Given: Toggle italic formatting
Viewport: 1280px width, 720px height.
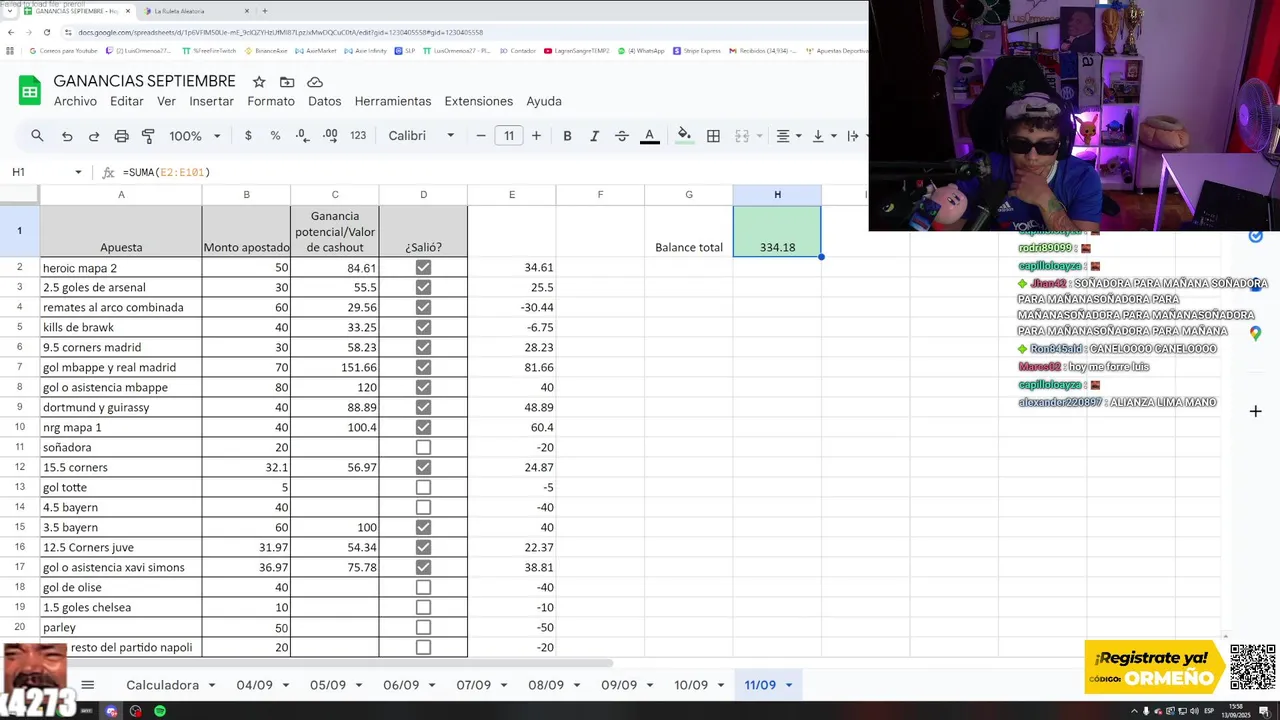Looking at the screenshot, I should [594, 136].
